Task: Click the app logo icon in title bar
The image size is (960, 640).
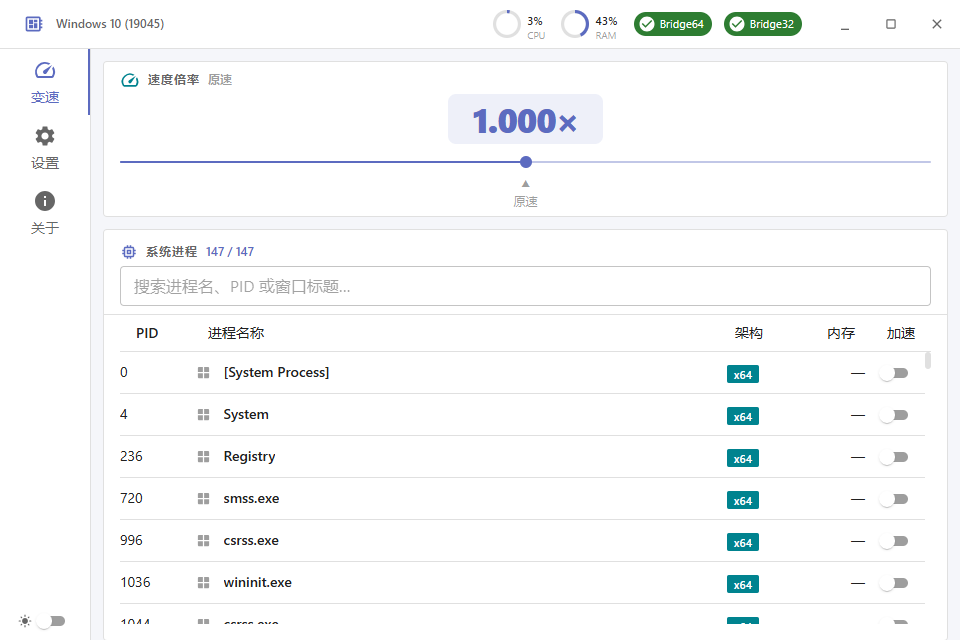Action: pyautogui.click(x=34, y=24)
